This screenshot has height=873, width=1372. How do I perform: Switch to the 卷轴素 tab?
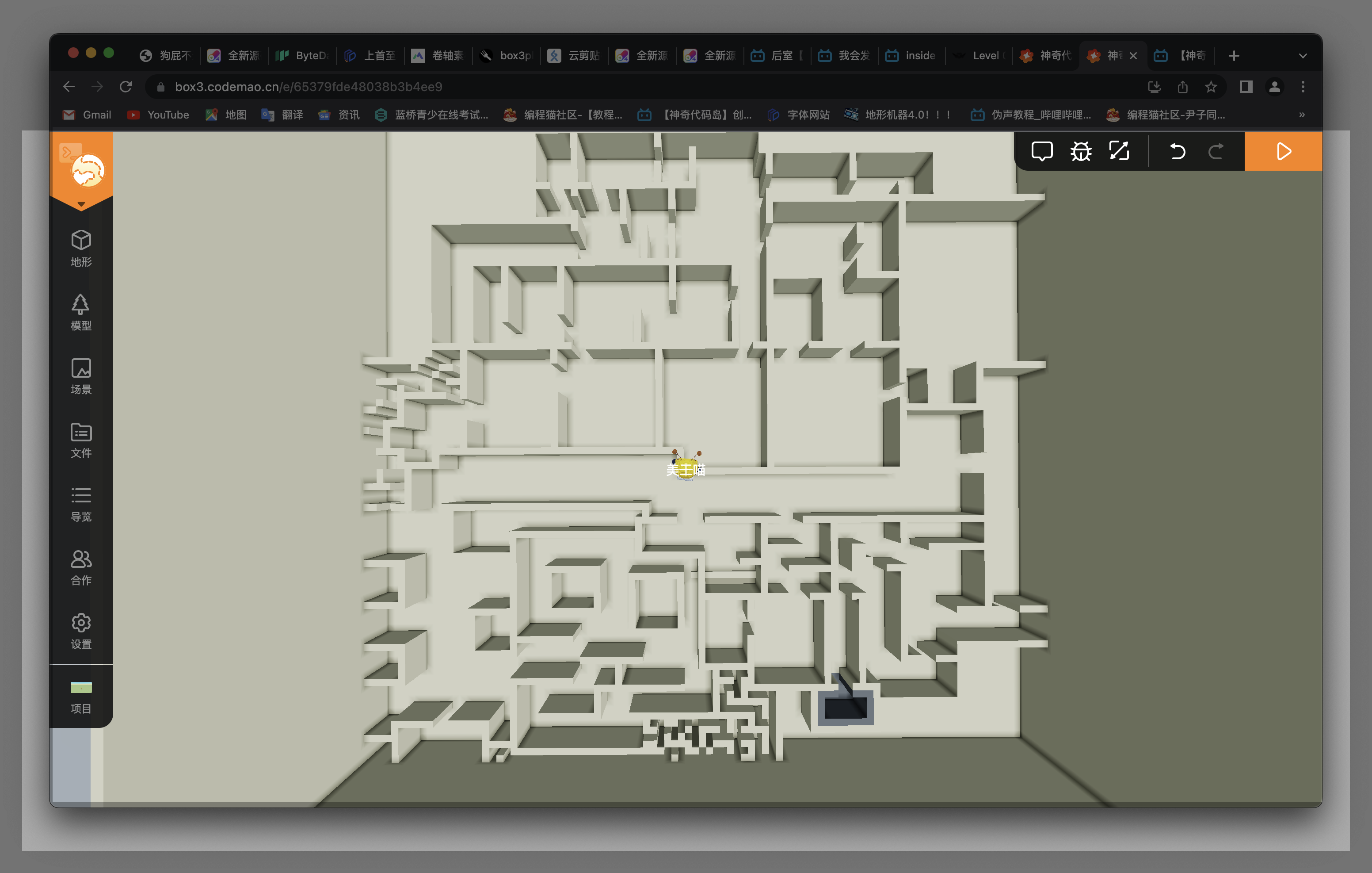click(x=438, y=55)
